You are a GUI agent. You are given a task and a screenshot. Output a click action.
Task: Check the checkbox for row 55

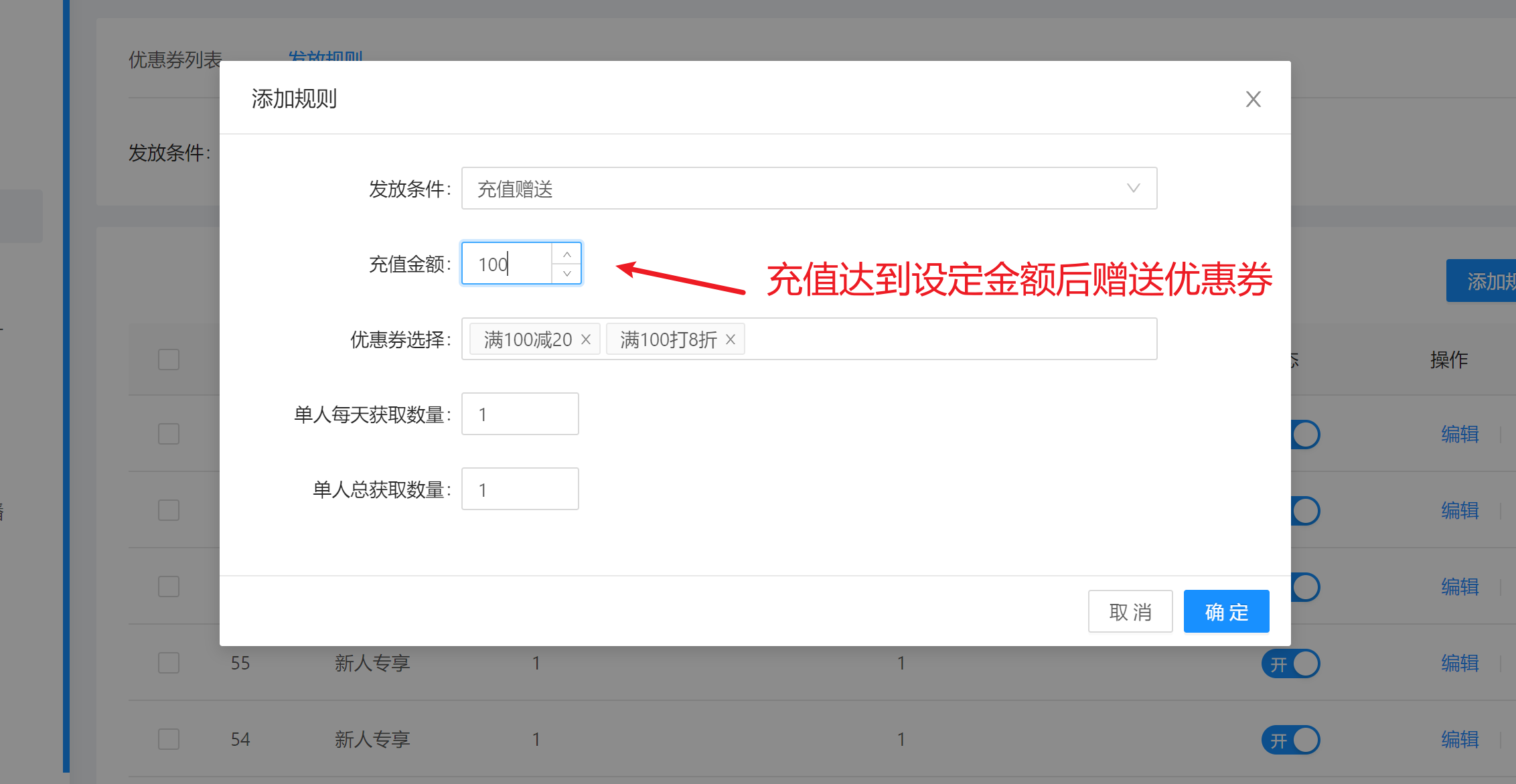coord(169,663)
